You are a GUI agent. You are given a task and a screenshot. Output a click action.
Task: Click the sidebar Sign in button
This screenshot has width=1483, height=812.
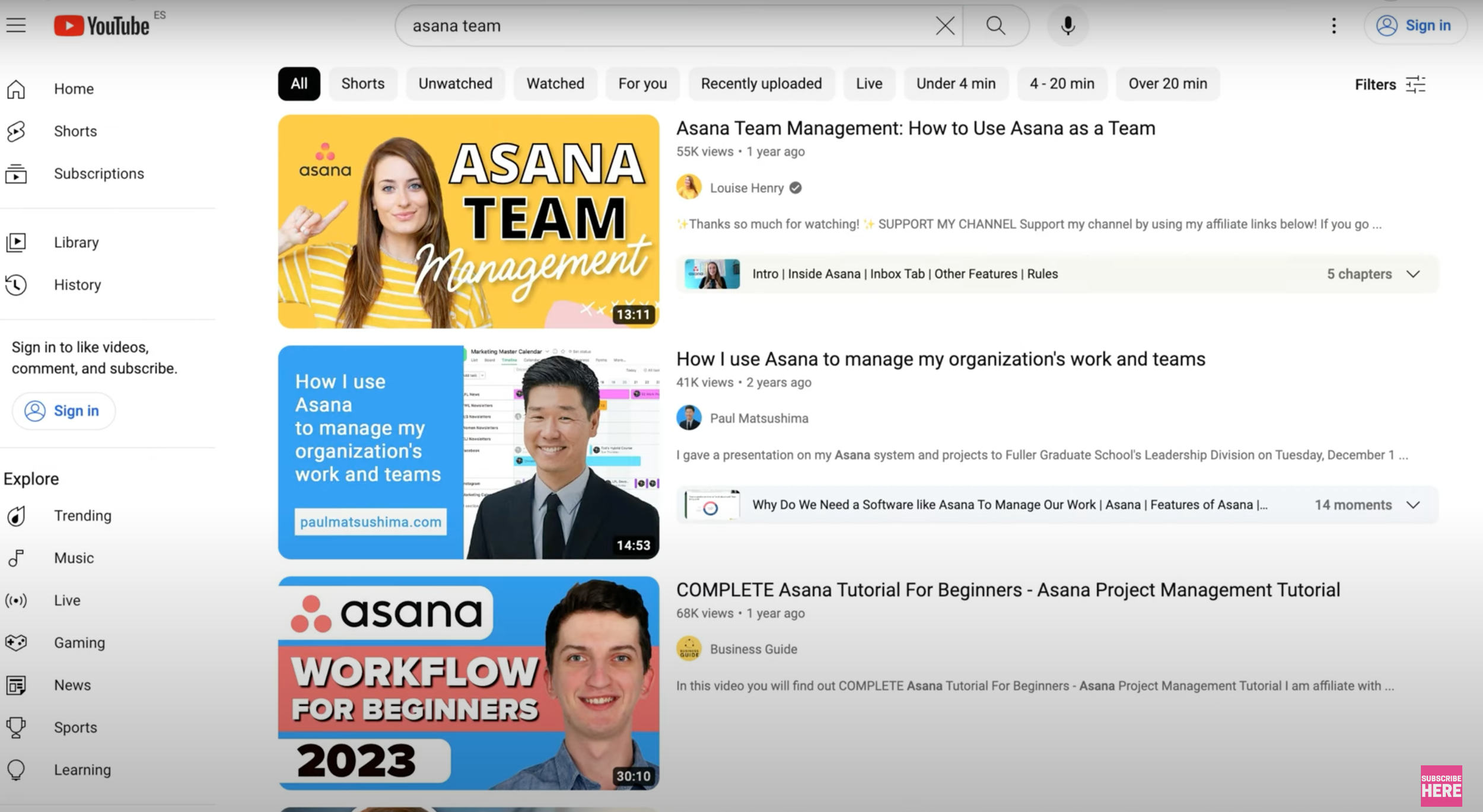[63, 410]
